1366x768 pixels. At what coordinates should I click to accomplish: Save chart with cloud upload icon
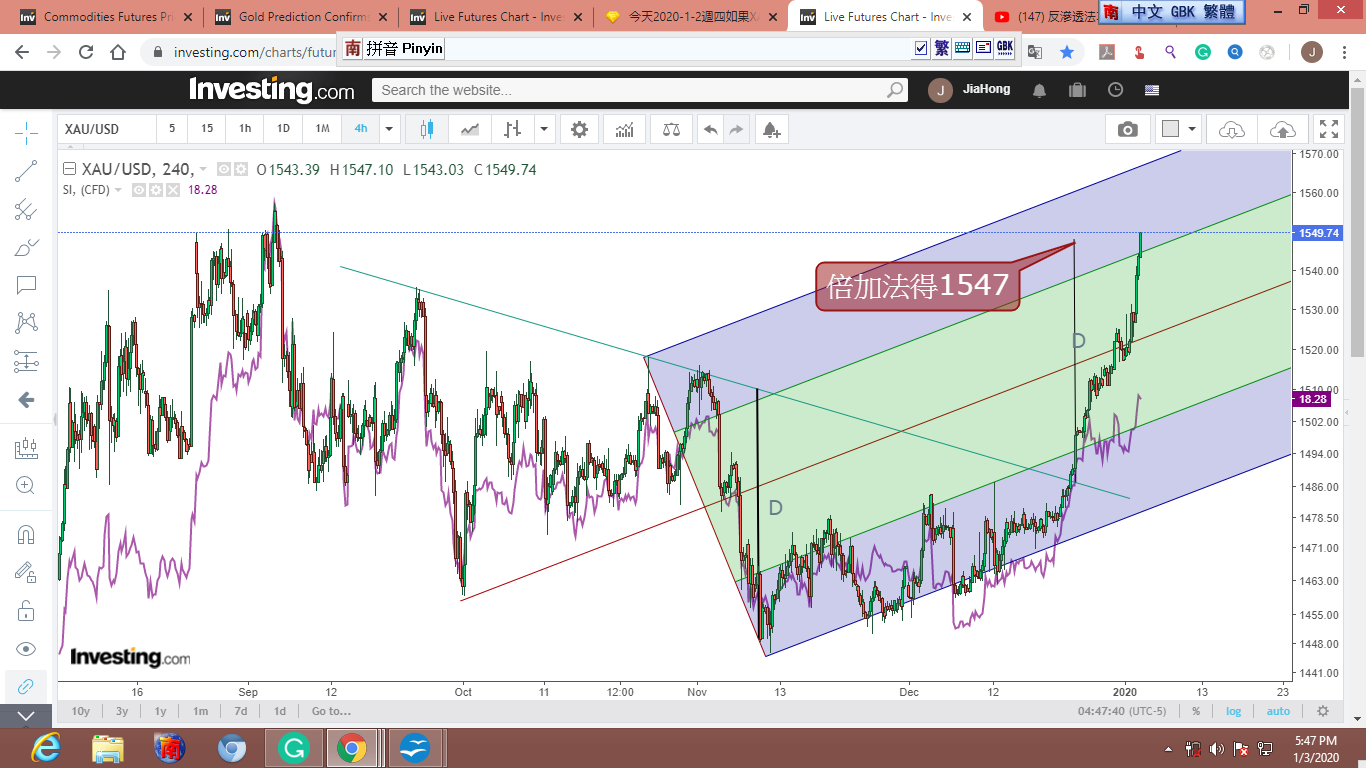pos(1282,129)
